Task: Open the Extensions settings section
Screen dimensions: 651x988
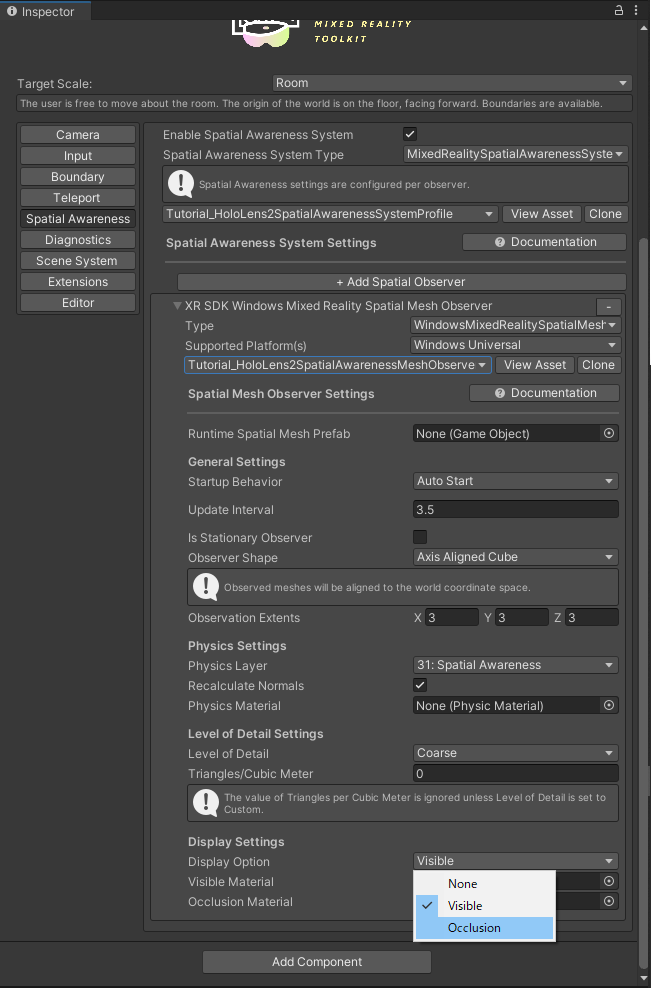Action: click(78, 282)
